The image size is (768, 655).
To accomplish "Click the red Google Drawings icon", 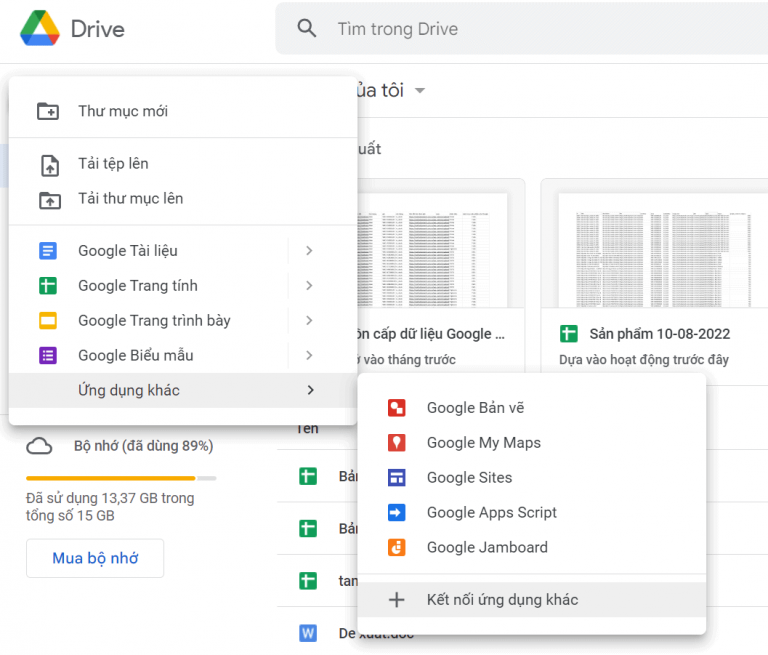I will pyautogui.click(x=396, y=408).
